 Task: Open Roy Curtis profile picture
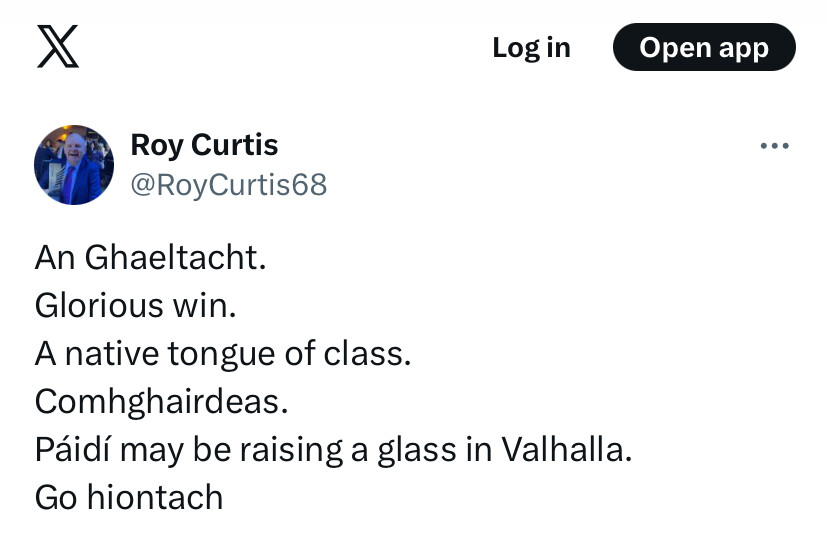pyautogui.click(x=74, y=165)
